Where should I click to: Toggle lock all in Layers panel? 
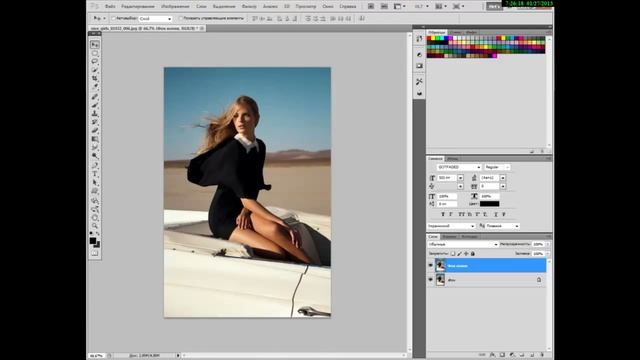click(473, 254)
